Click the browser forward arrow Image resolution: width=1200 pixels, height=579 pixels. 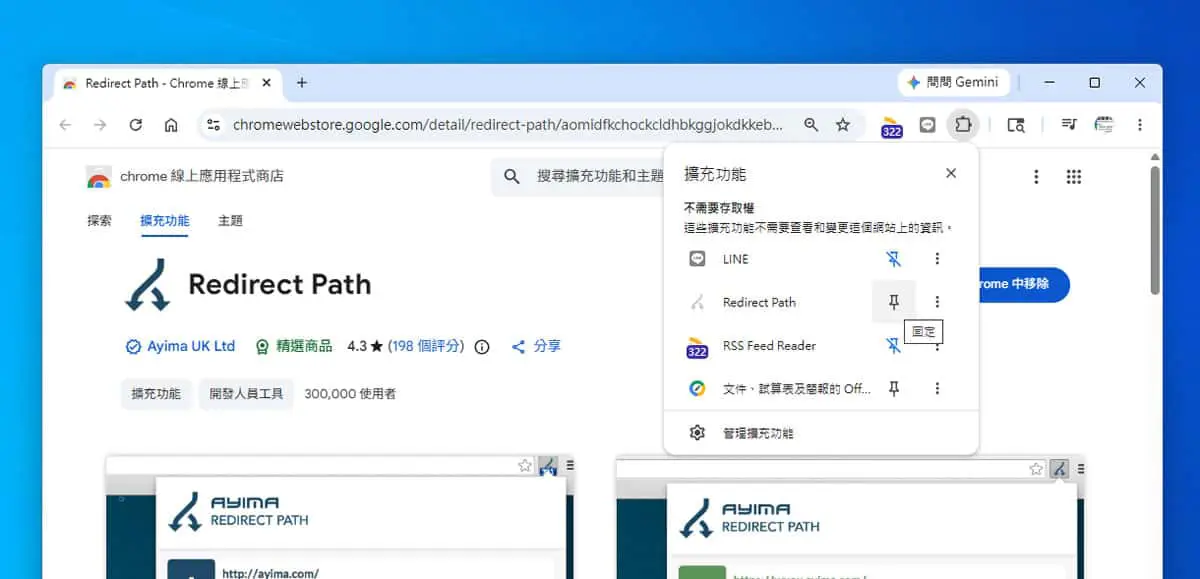pyautogui.click(x=100, y=125)
